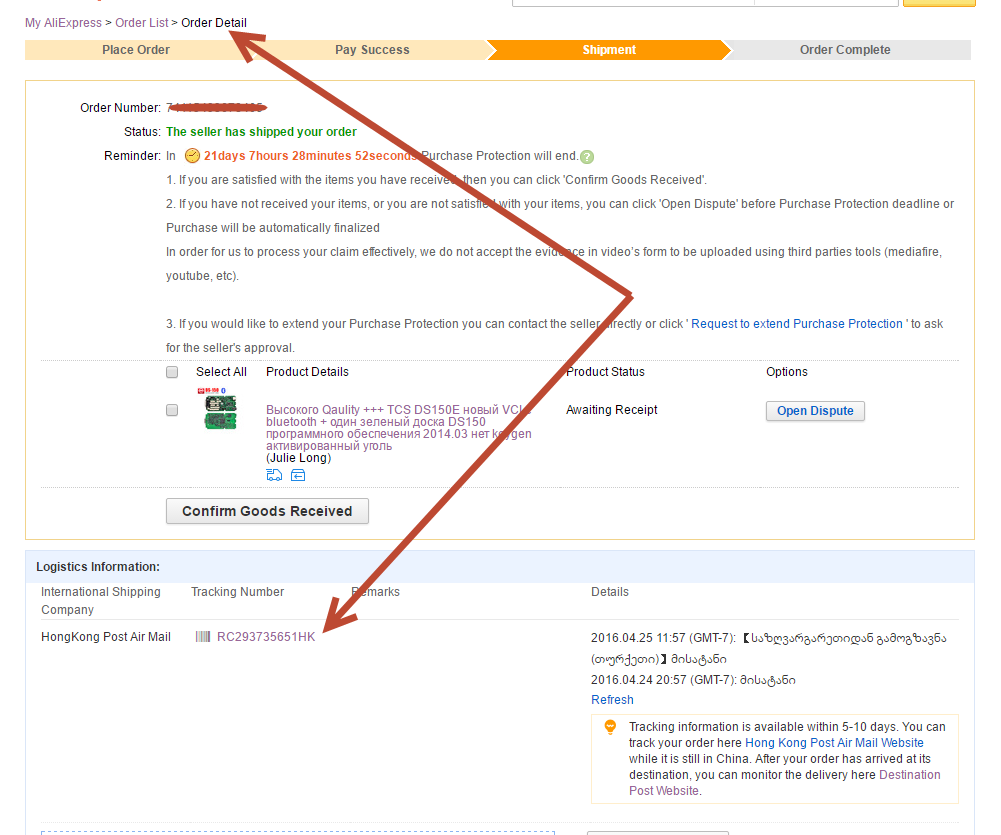Click the Tracking Number column header

[x=237, y=592]
